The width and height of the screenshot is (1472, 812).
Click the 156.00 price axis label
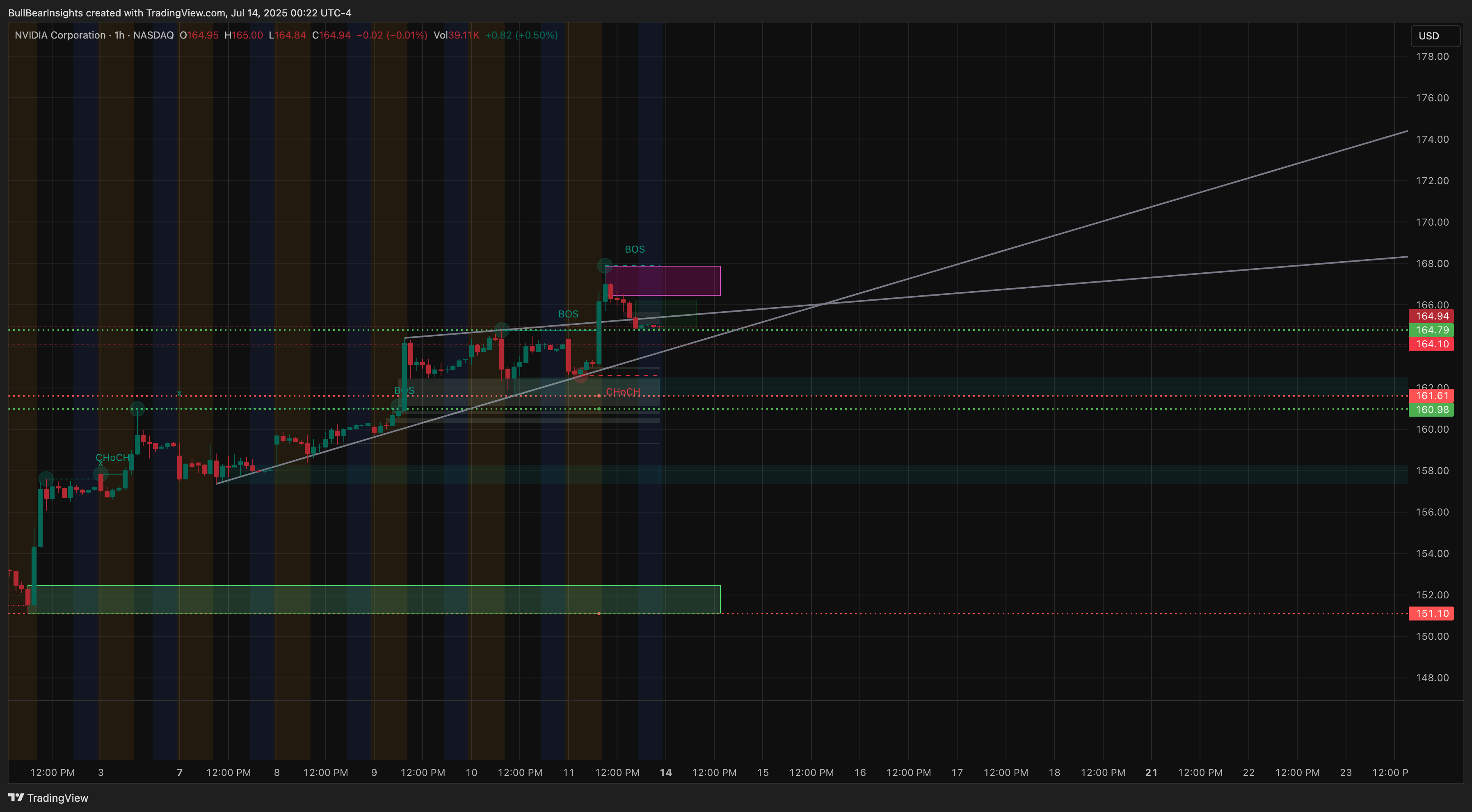[x=1432, y=512]
